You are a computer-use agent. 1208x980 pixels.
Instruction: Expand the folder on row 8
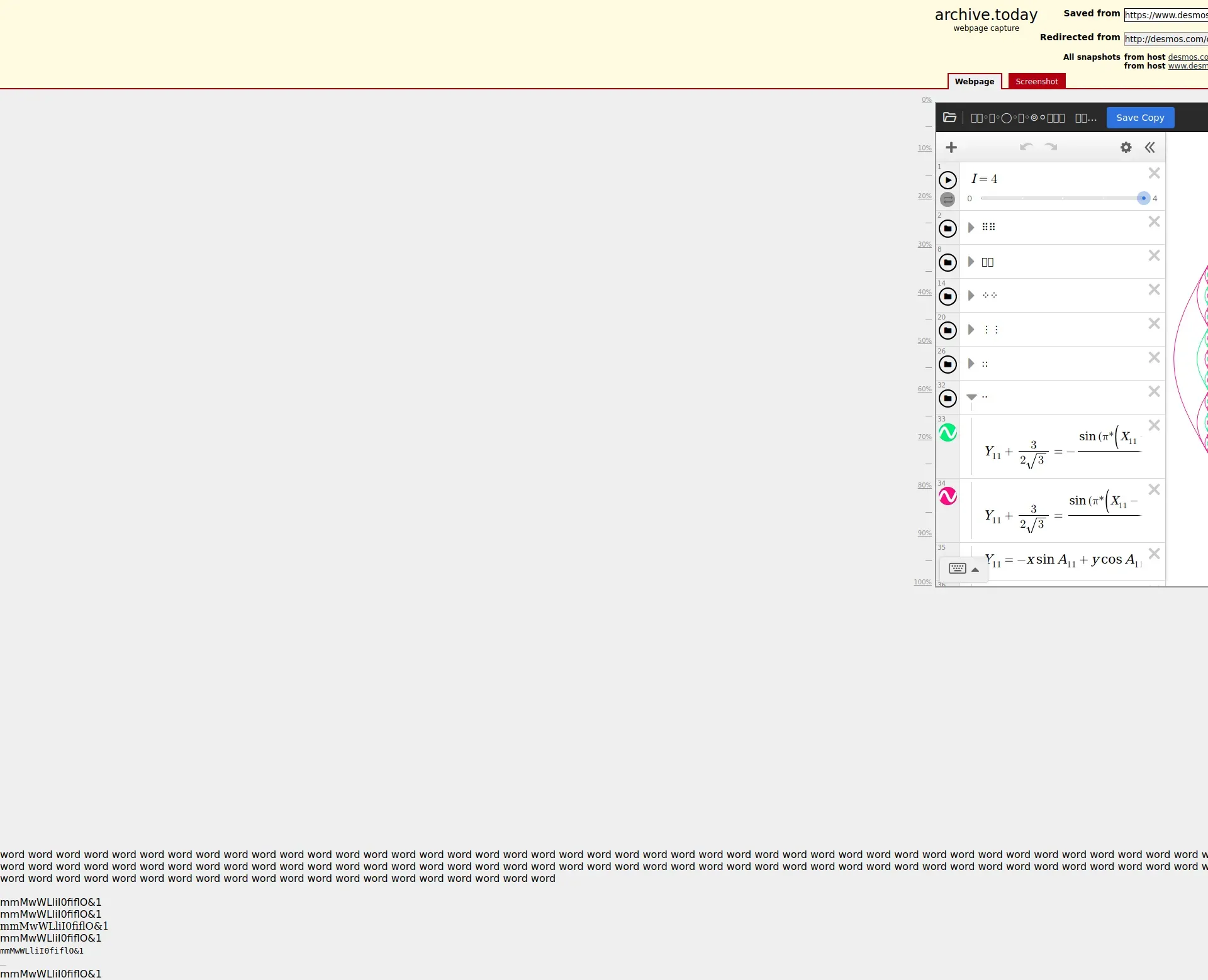[971, 262]
